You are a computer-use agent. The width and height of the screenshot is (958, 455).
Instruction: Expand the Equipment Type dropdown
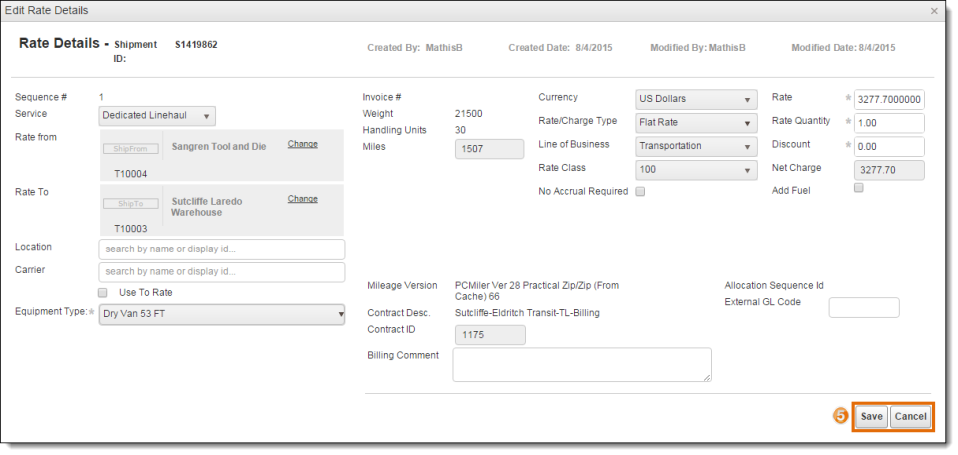coord(221,315)
